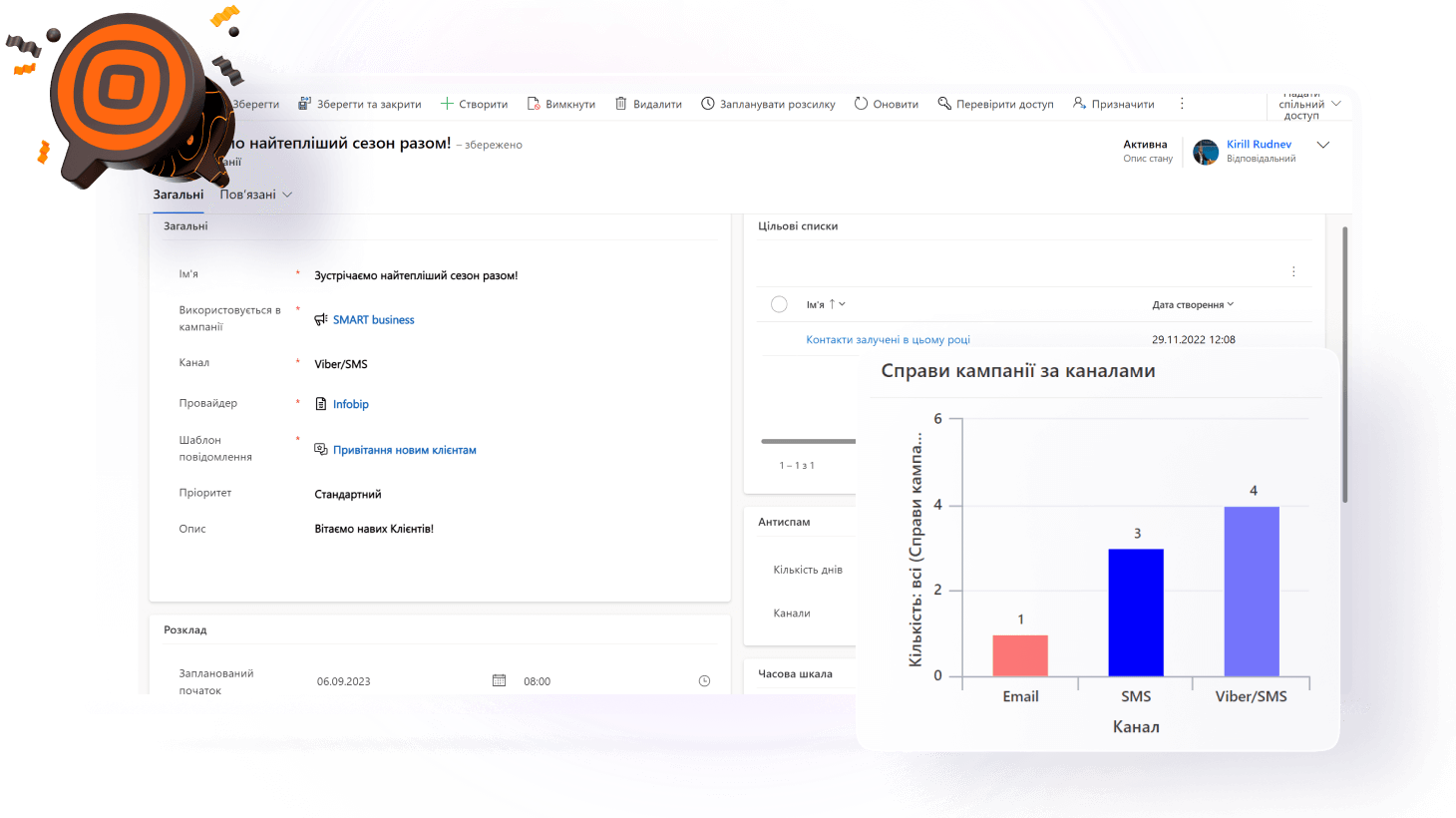Click the Deactivate document icon
This screenshot has width=1456, height=818.
(x=534, y=104)
